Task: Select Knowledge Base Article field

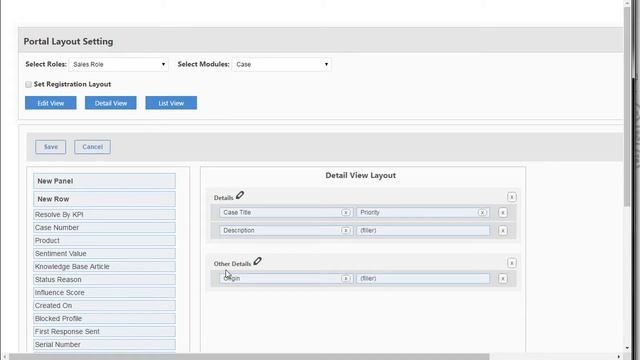Action: [x=104, y=267]
